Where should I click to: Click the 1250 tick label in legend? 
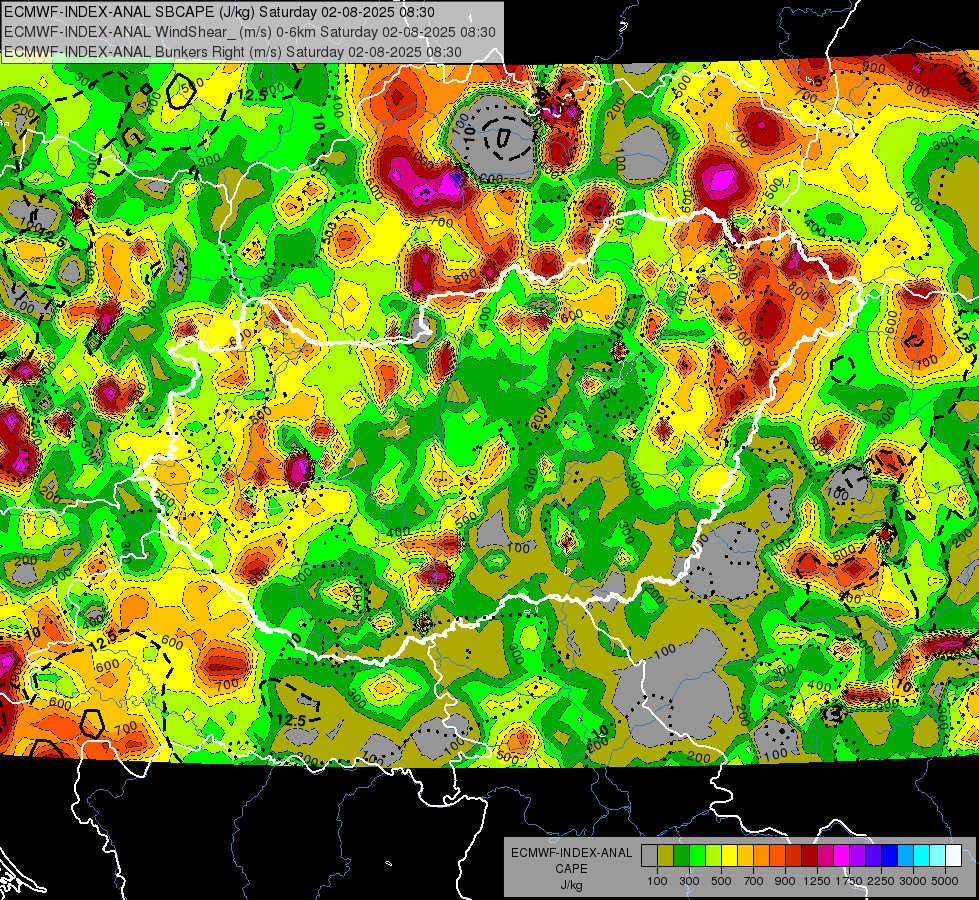pos(817,881)
